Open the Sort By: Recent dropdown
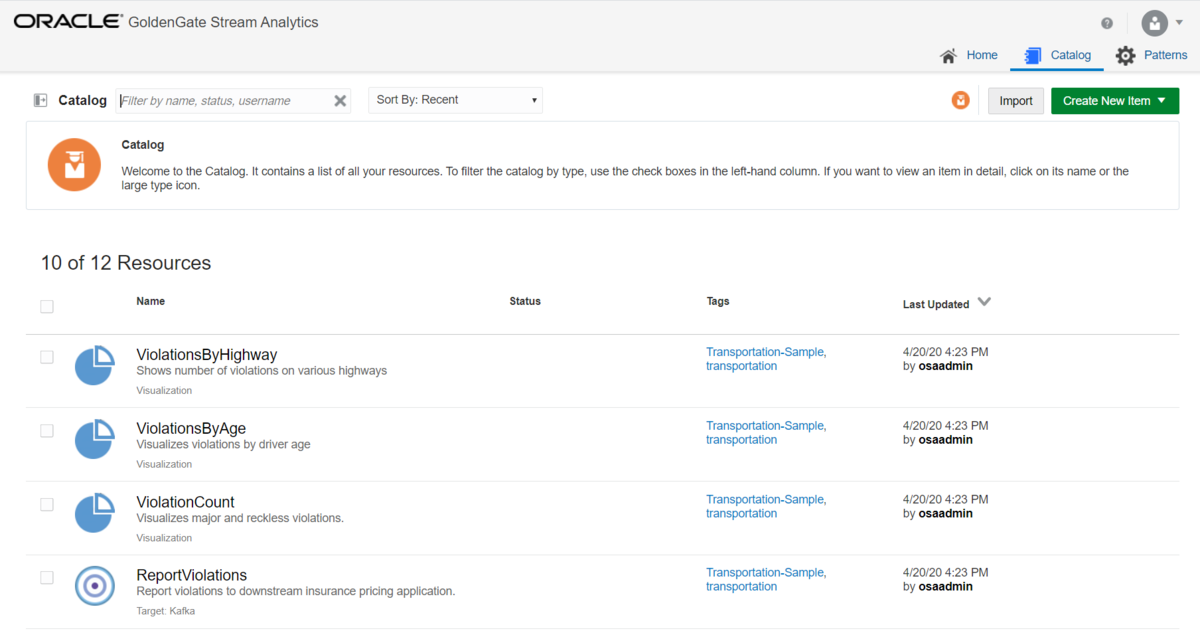Image resolution: width=1200 pixels, height=631 pixels. (x=456, y=100)
